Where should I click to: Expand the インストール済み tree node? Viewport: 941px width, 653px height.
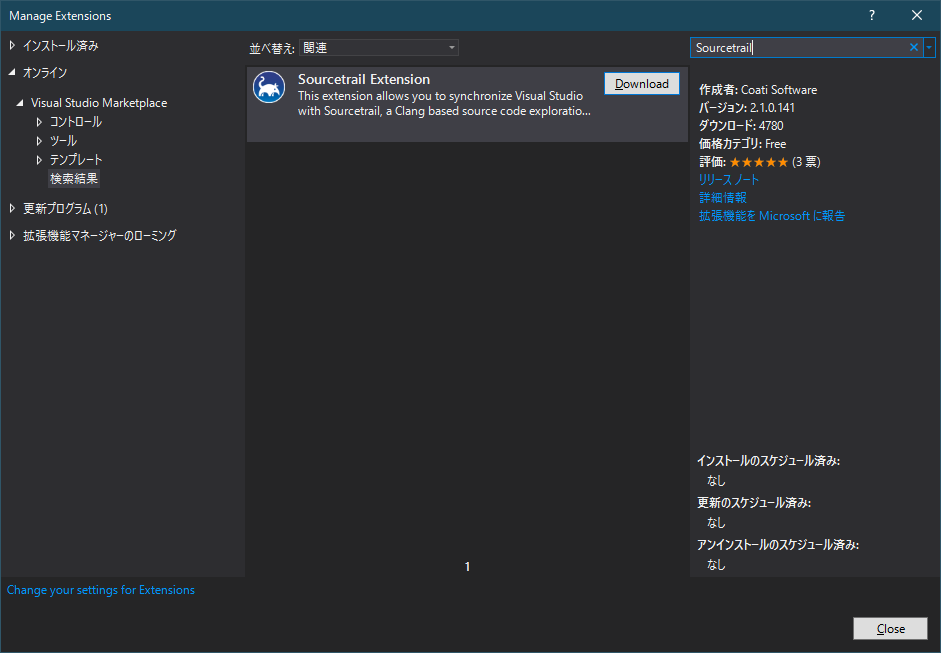point(13,45)
